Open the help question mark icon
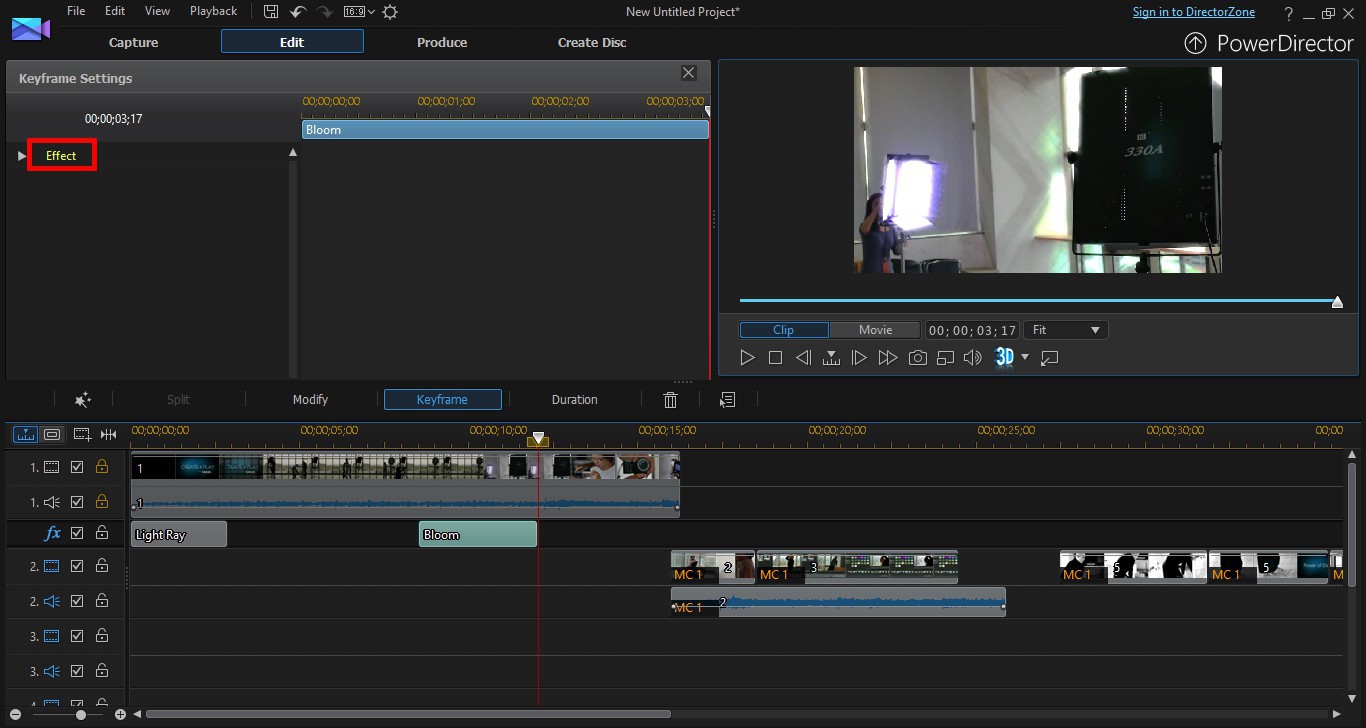 click(x=1289, y=13)
